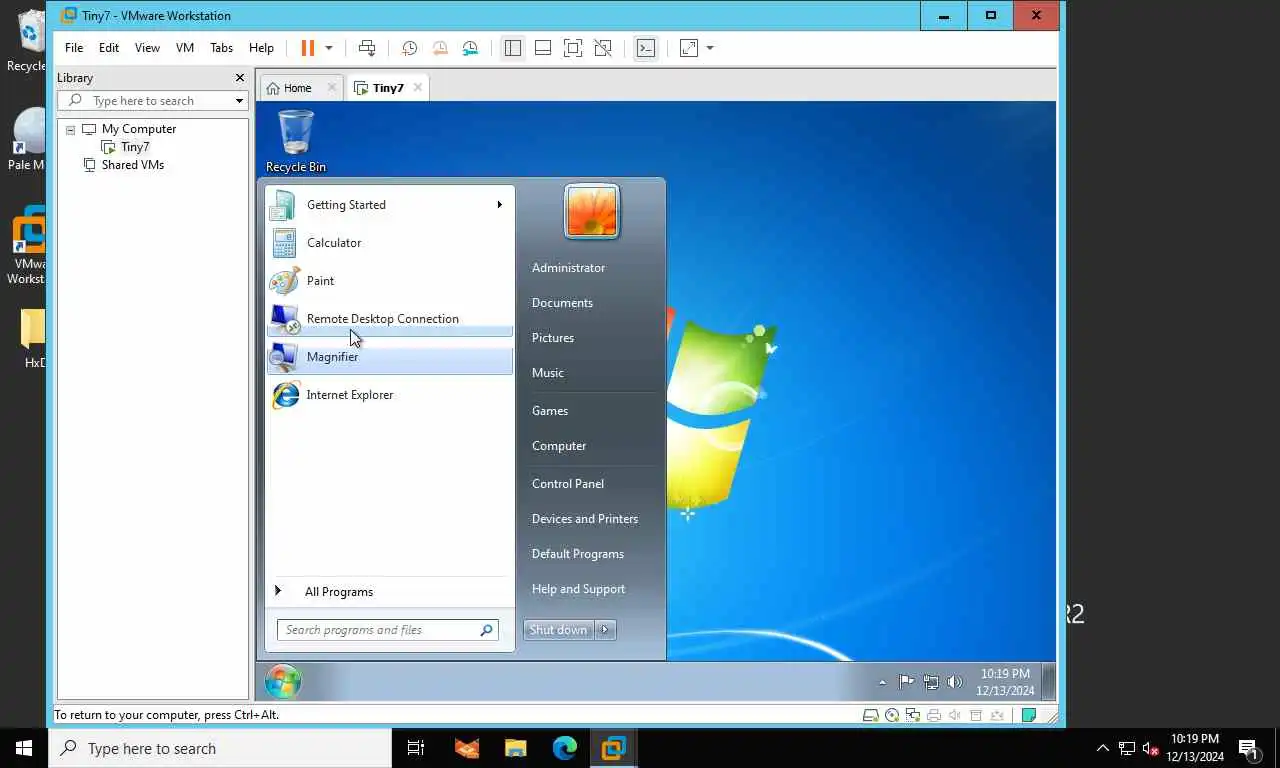Open Music from the Start menu
The width and height of the screenshot is (1280, 768).
point(548,373)
